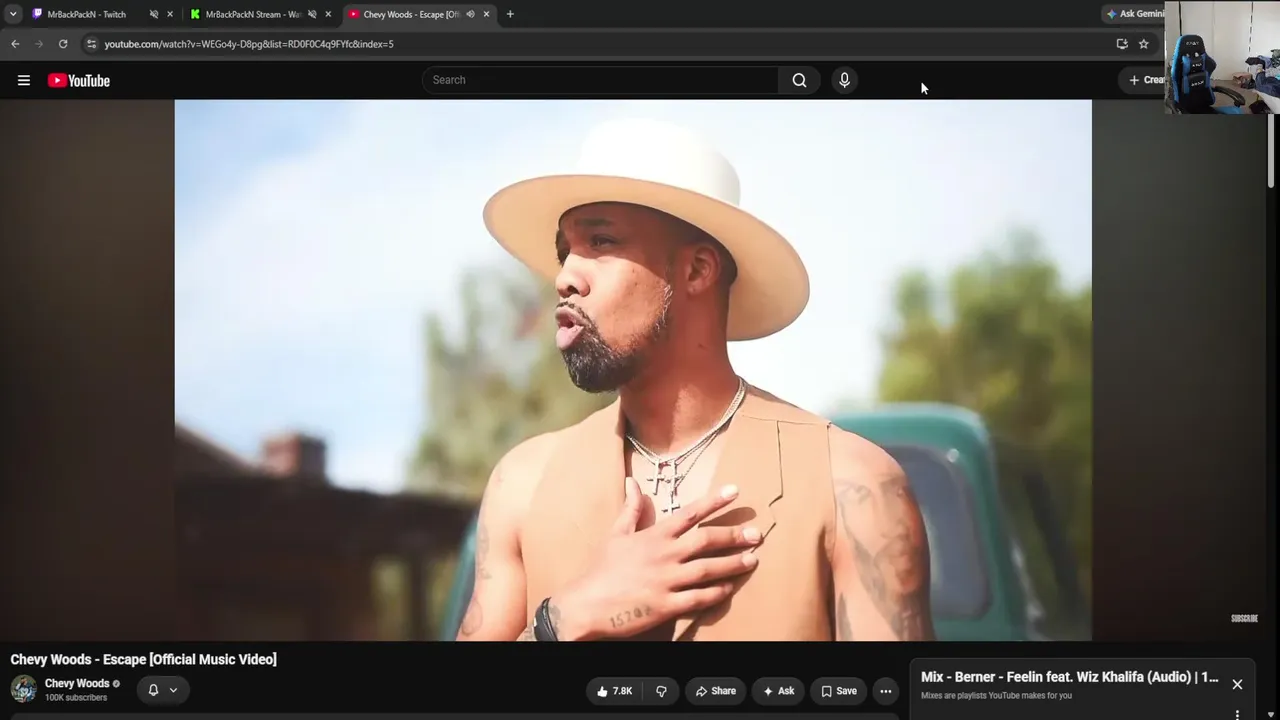Install app icon in address bar

pos(1122,44)
